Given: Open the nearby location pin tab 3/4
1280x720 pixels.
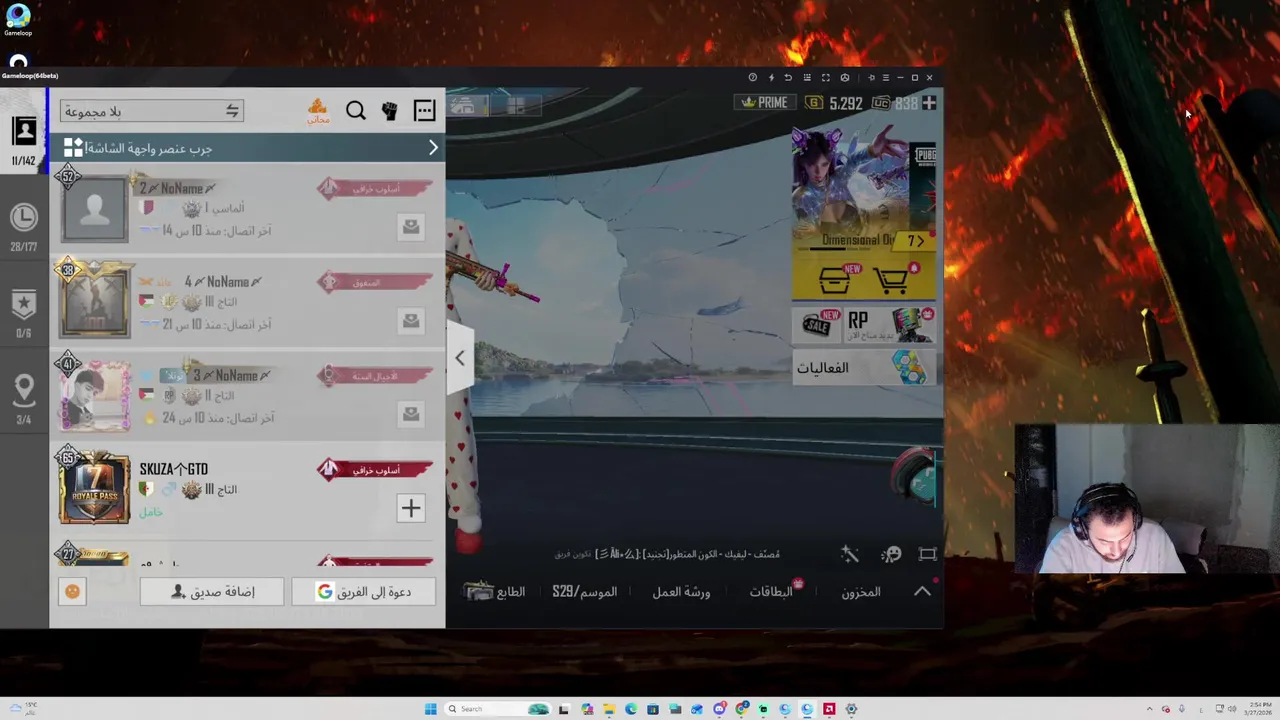Looking at the screenshot, I should 24,400.
